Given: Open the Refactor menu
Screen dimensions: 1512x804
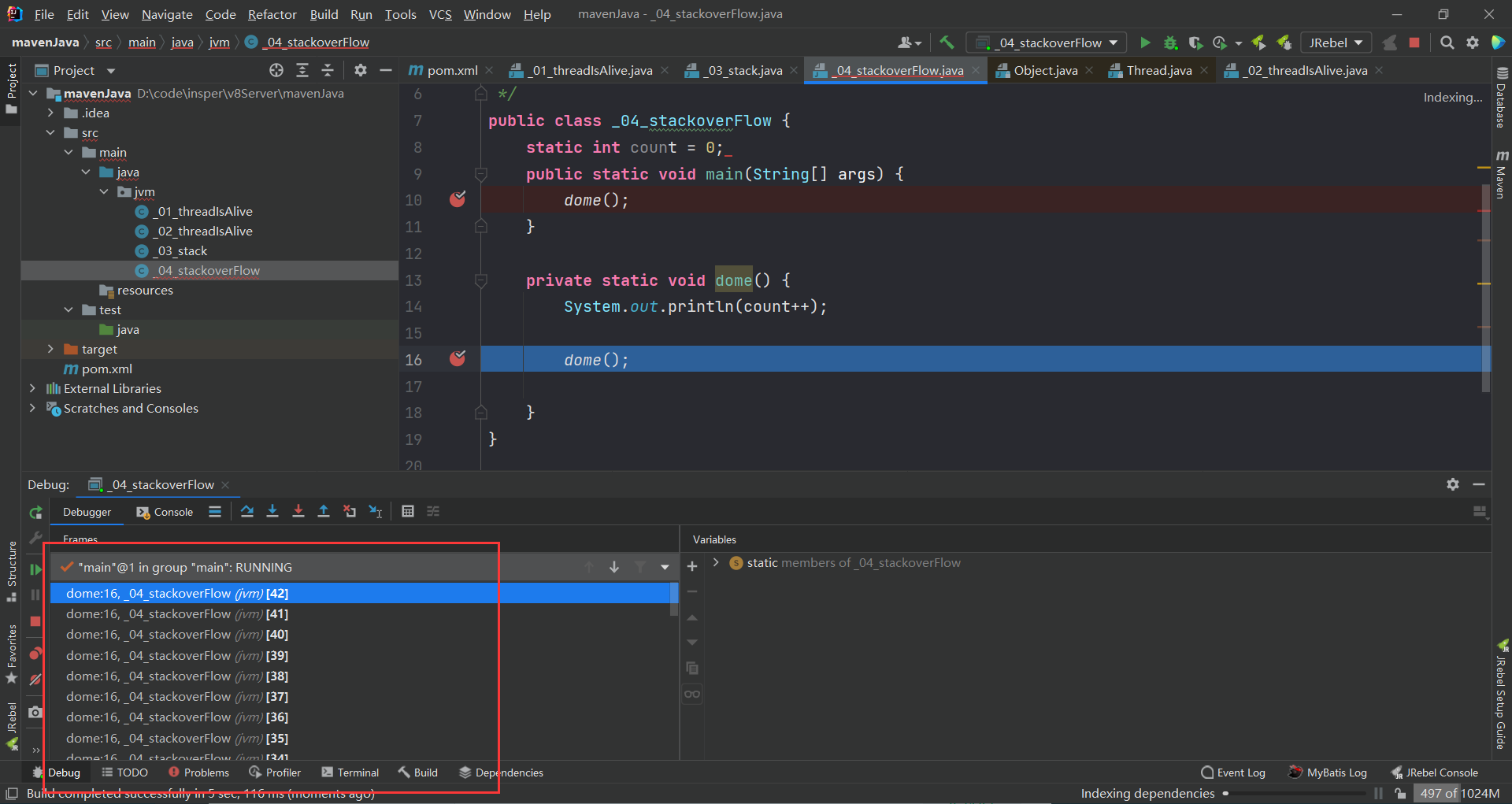Looking at the screenshot, I should (272, 14).
